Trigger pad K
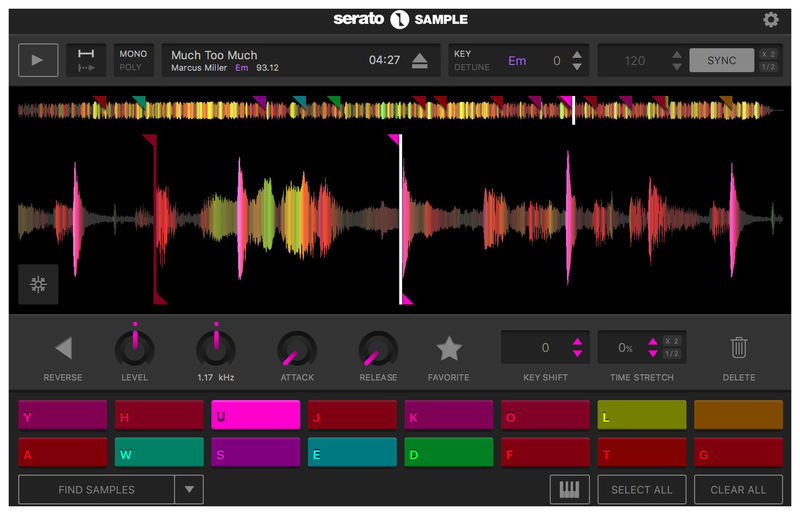The height and width of the screenshot is (515, 800). [449, 415]
